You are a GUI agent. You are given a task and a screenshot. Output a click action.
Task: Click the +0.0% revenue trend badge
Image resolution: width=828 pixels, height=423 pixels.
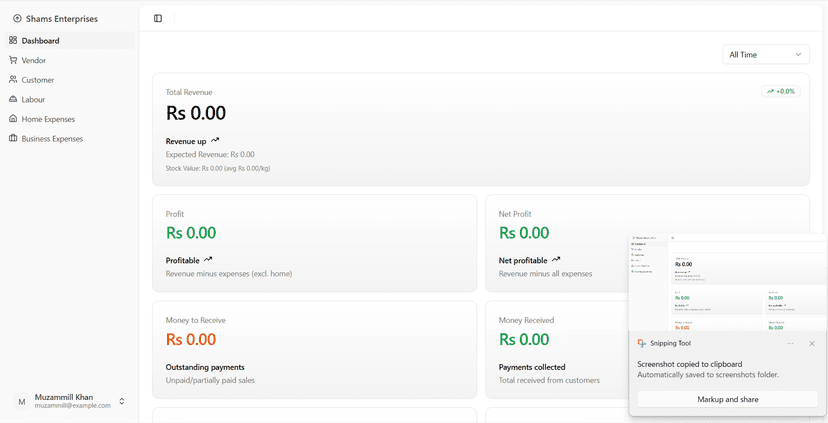coord(780,91)
